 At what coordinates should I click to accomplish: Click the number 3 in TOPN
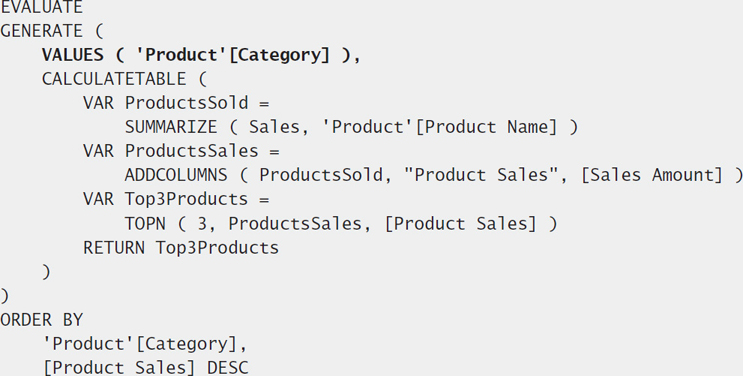(202, 224)
